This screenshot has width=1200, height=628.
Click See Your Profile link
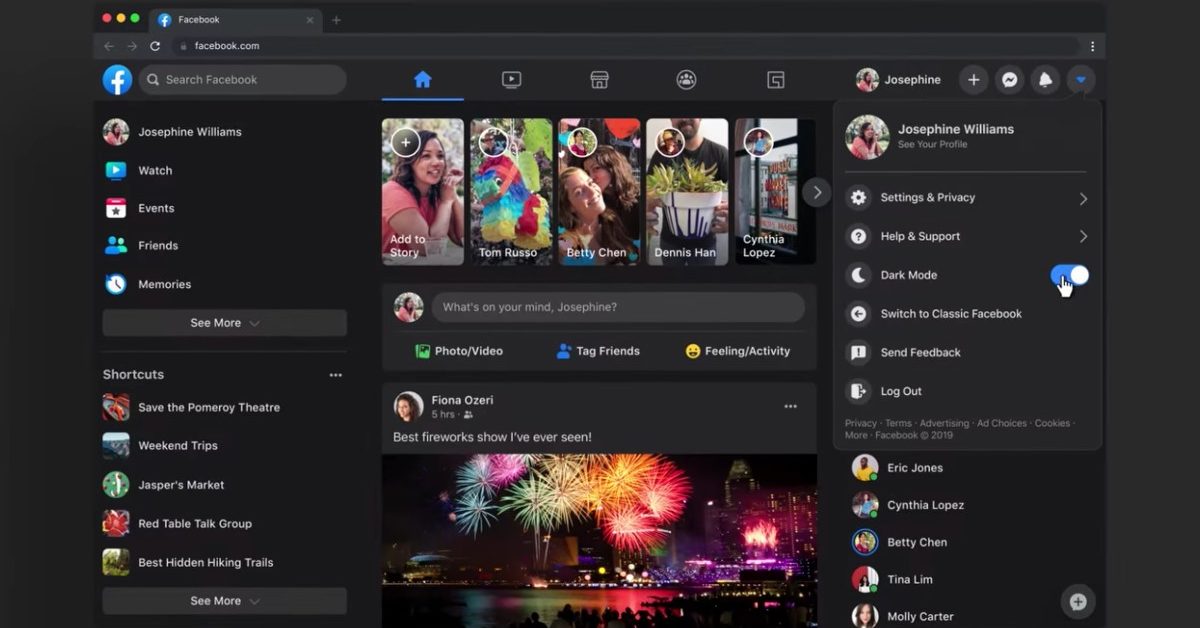(x=932, y=145)
